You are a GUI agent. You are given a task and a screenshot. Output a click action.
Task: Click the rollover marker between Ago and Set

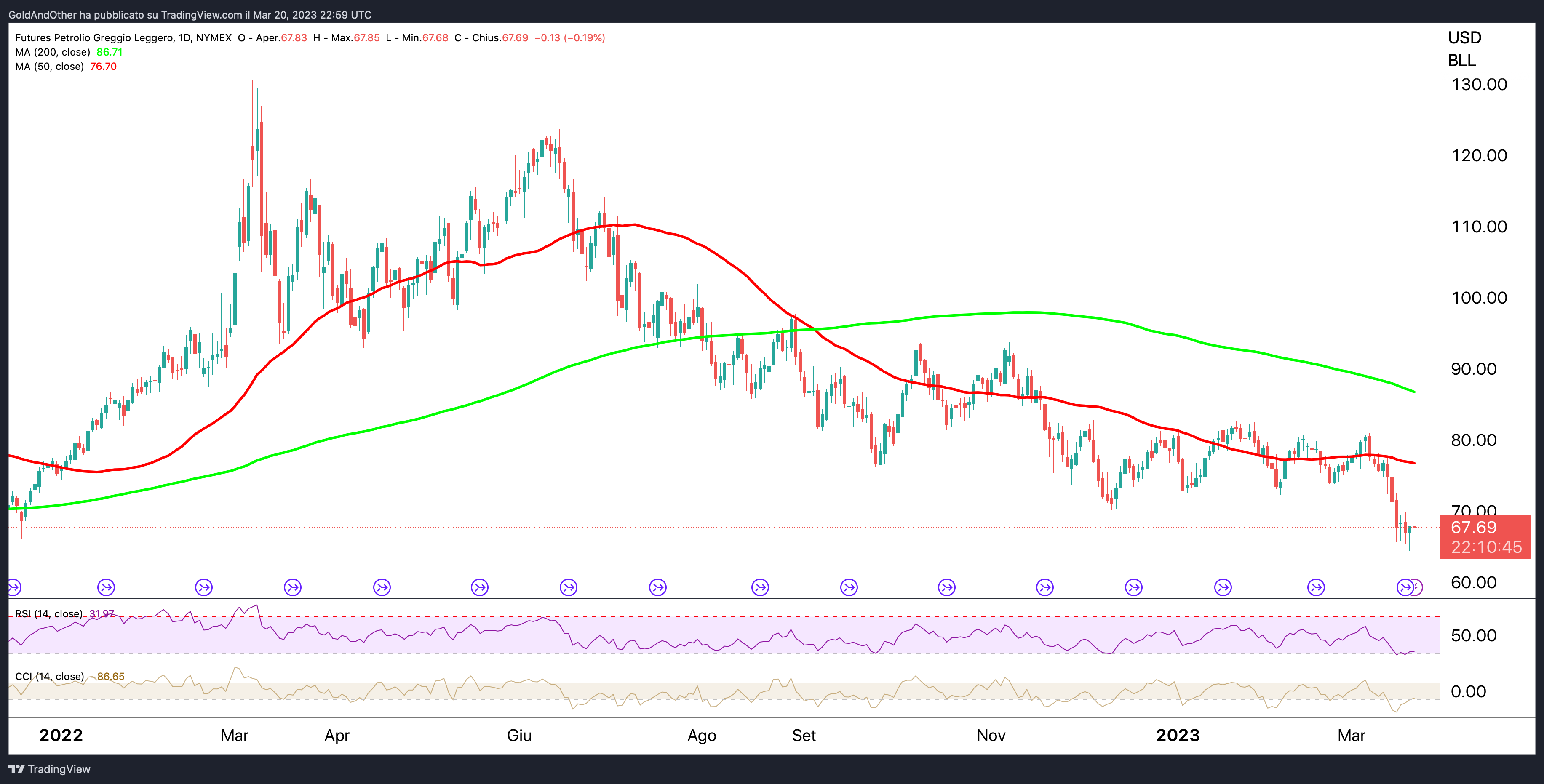coord(760,587)
